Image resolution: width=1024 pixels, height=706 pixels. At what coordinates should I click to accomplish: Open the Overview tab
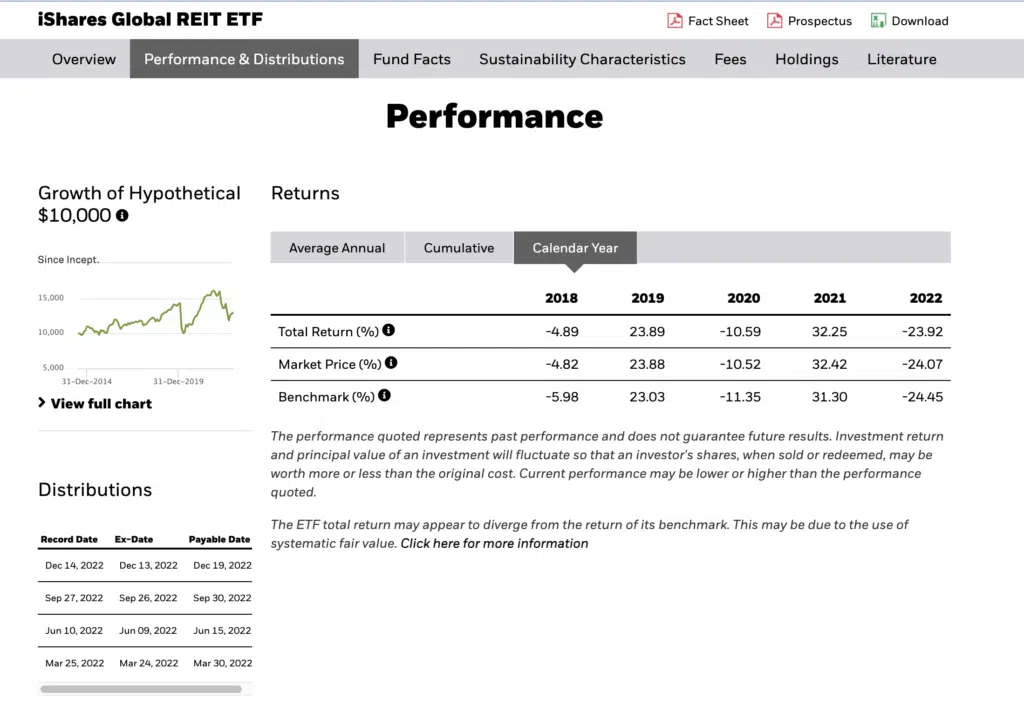coord(84,59)
